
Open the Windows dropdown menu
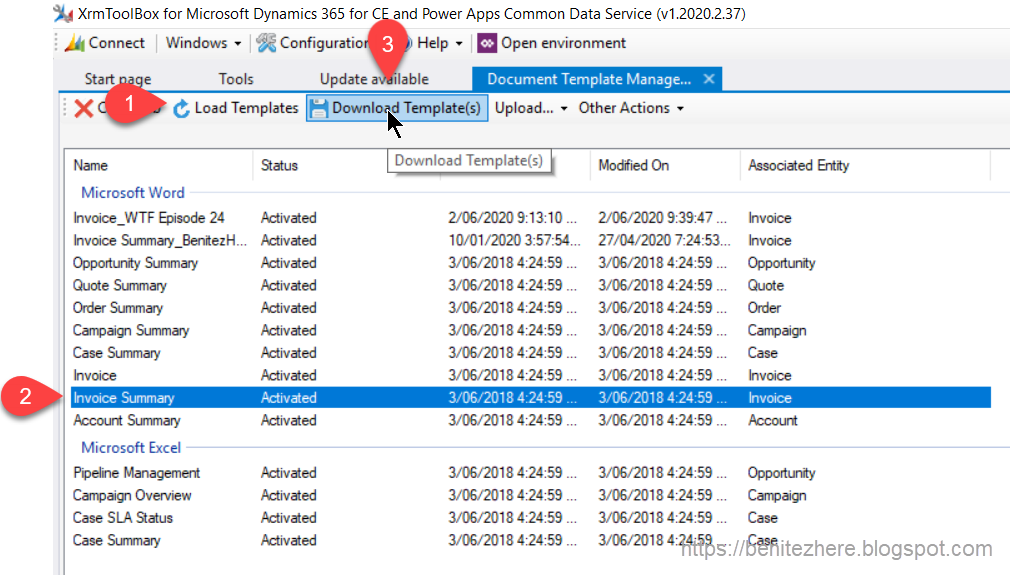click(203, 43)
